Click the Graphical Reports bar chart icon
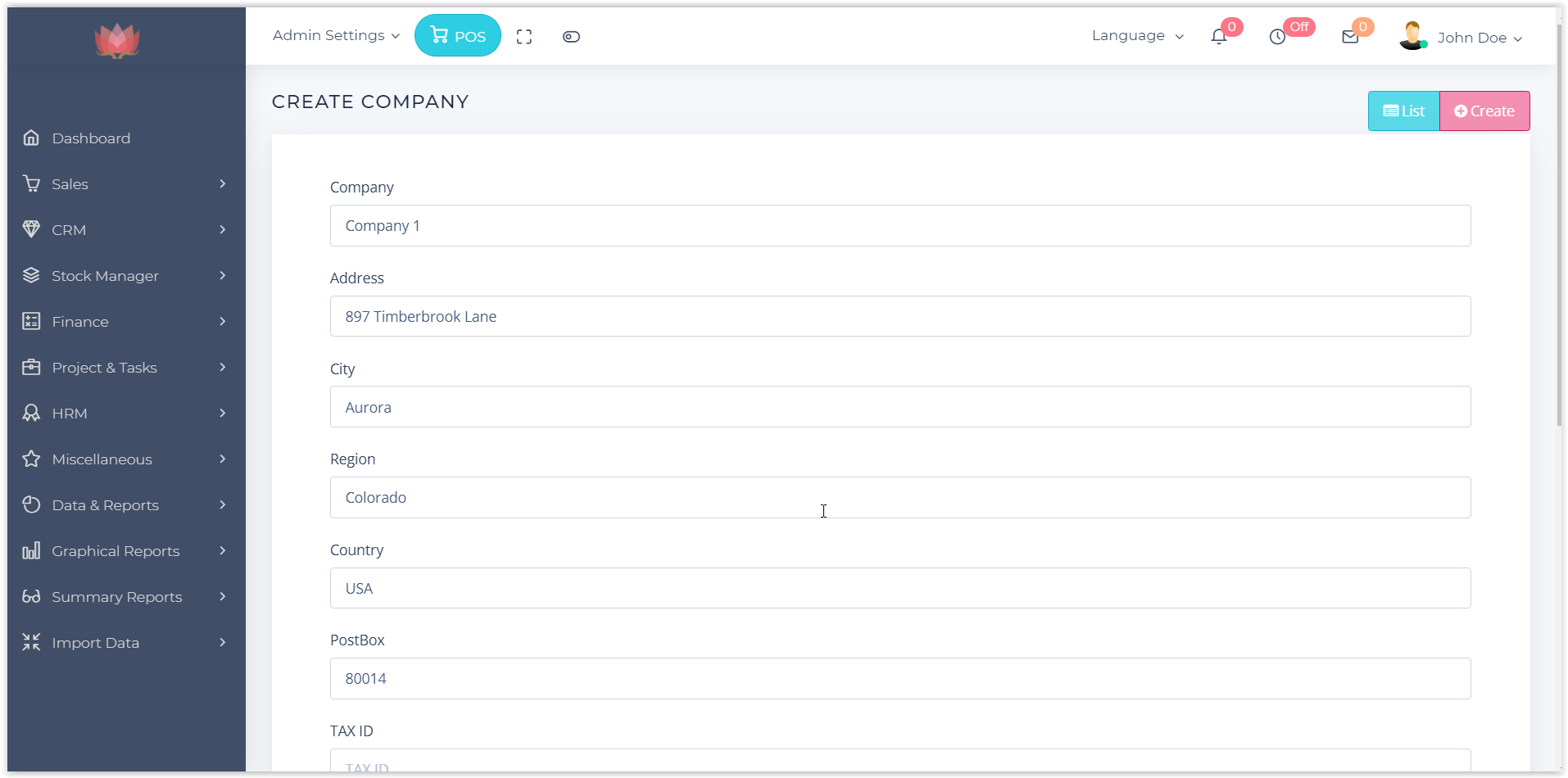 click(x=31, y=550)
